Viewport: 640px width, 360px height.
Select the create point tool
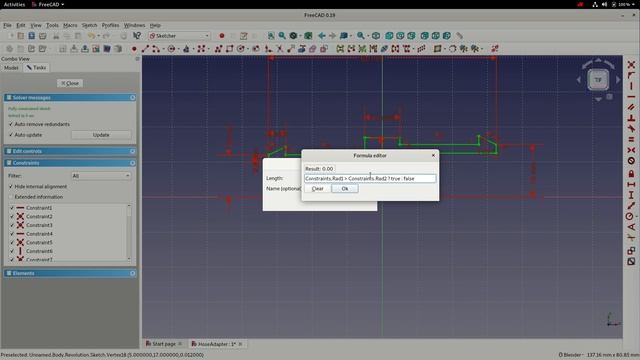tap(134, 49)
